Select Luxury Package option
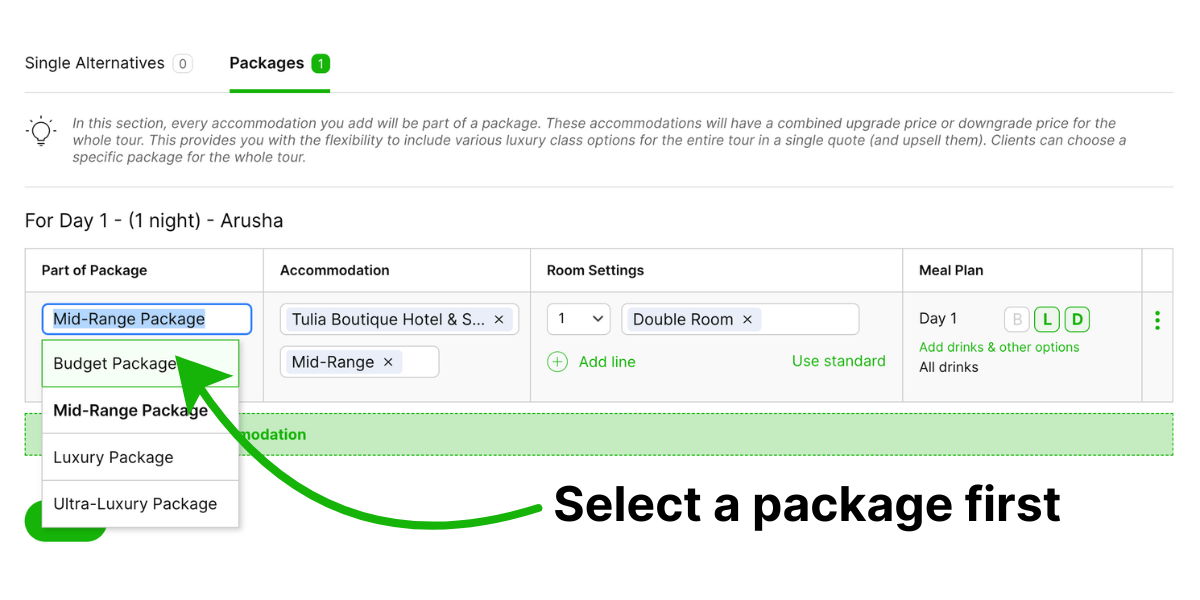 [x=113, y=457]
